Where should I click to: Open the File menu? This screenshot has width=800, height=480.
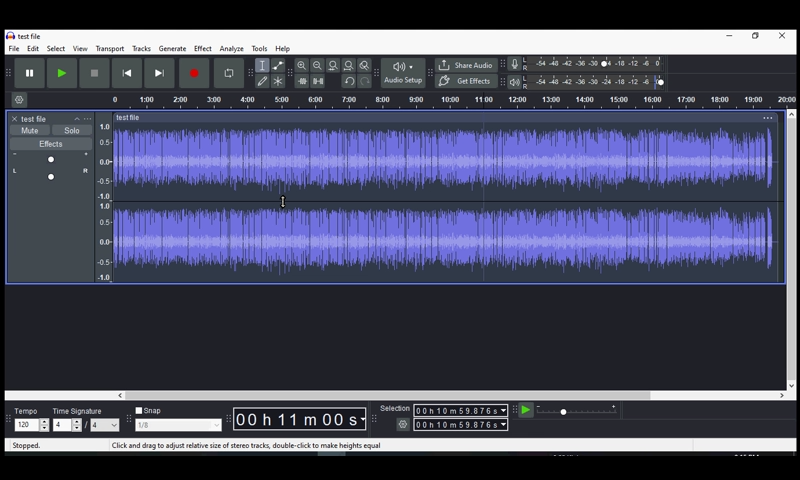click(x=14, y=48)
